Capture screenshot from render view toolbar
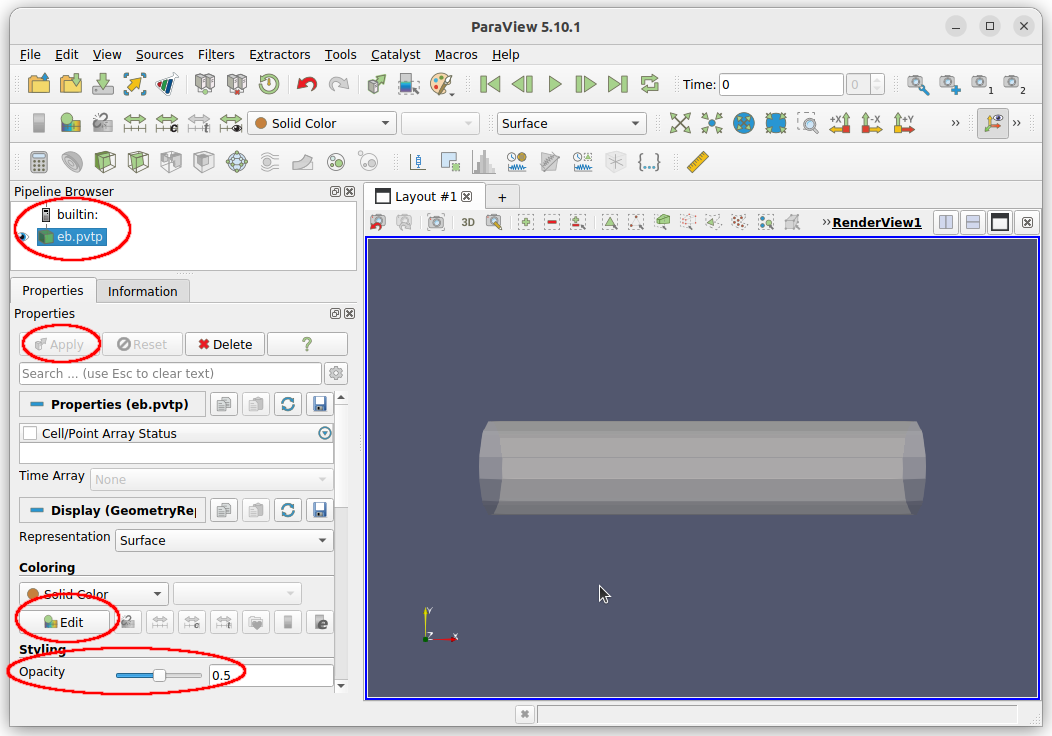This screenshot has height=736, width=1052. (435, 222)
